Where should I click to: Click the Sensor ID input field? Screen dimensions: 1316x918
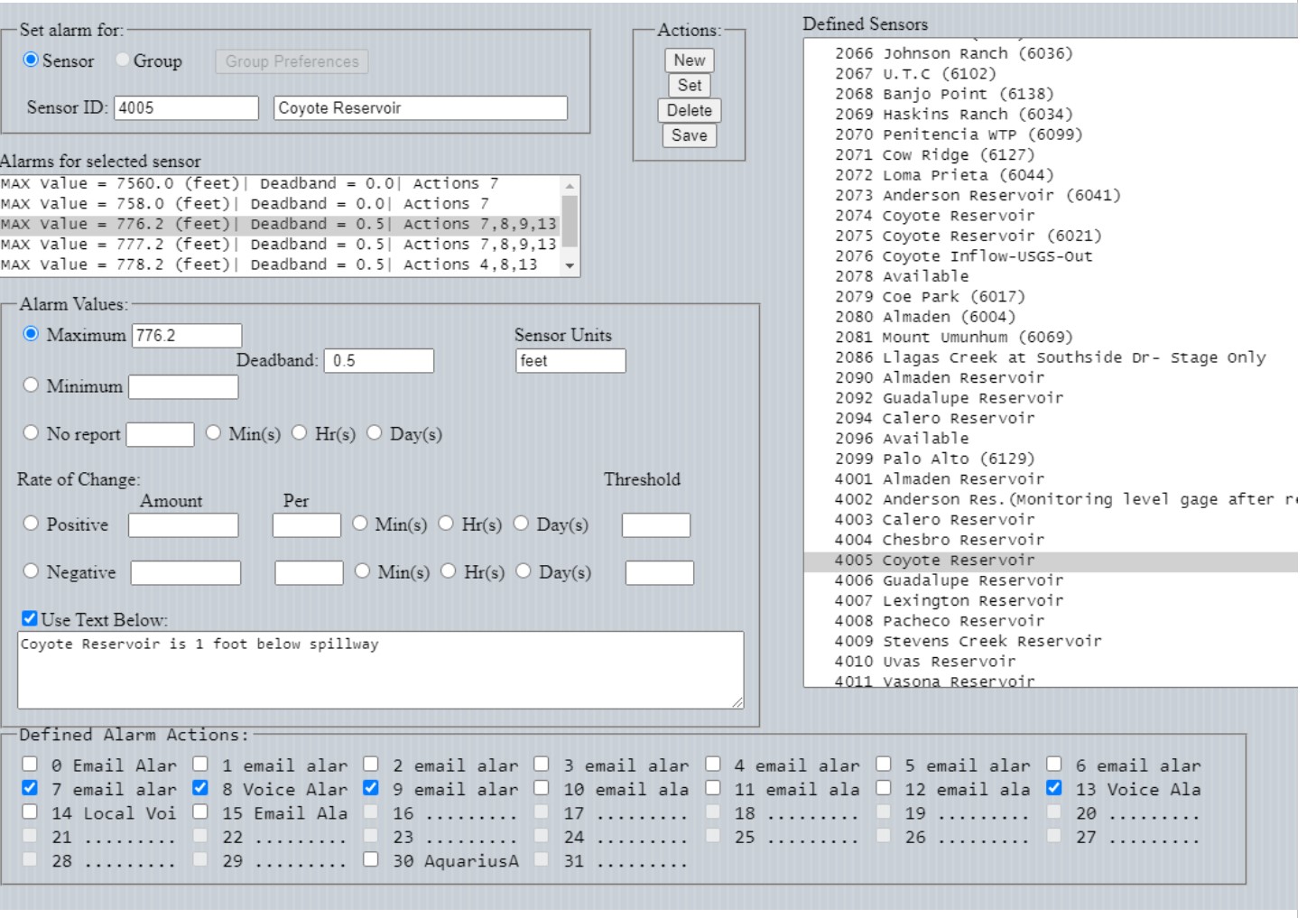pyautogui.click(x=186, y=108)
